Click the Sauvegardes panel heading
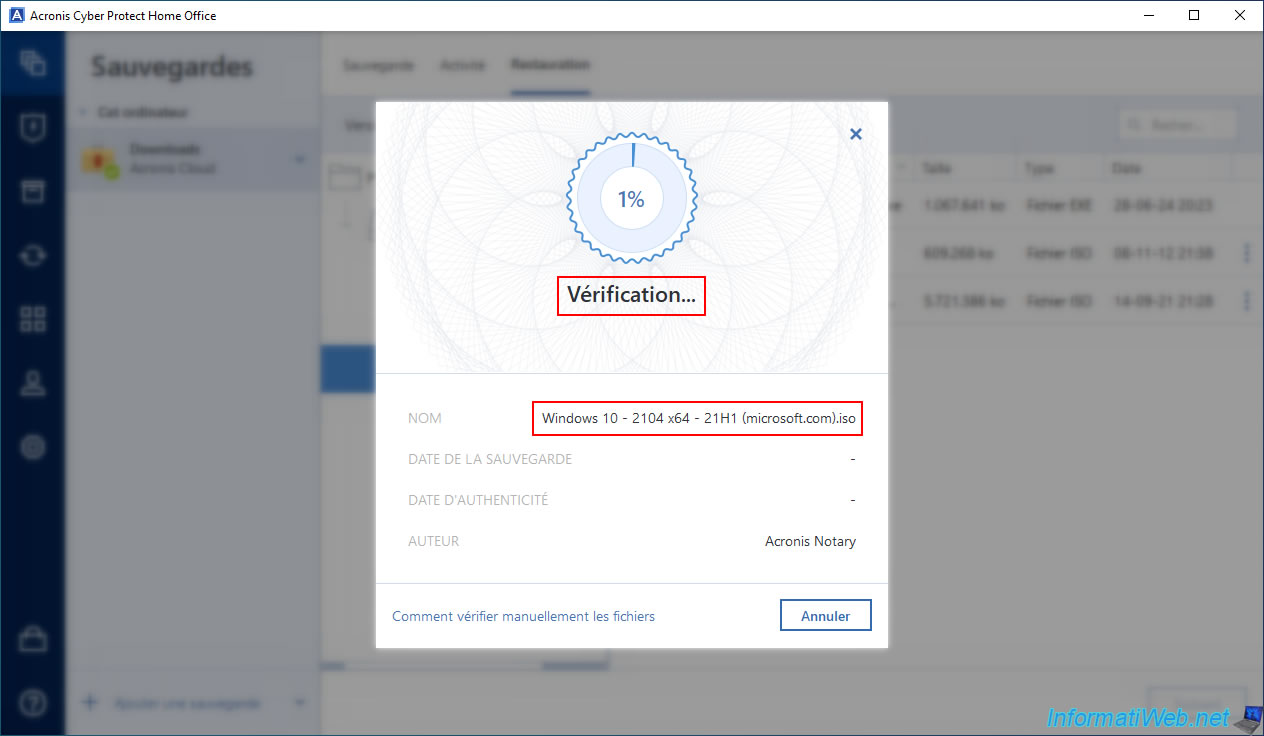 (x=172, y=67)
